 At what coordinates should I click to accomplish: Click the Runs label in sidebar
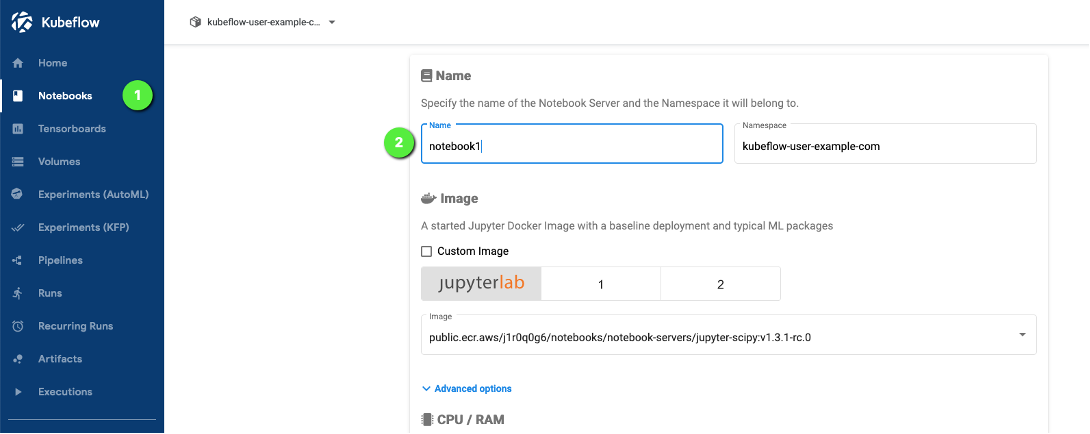50,294
